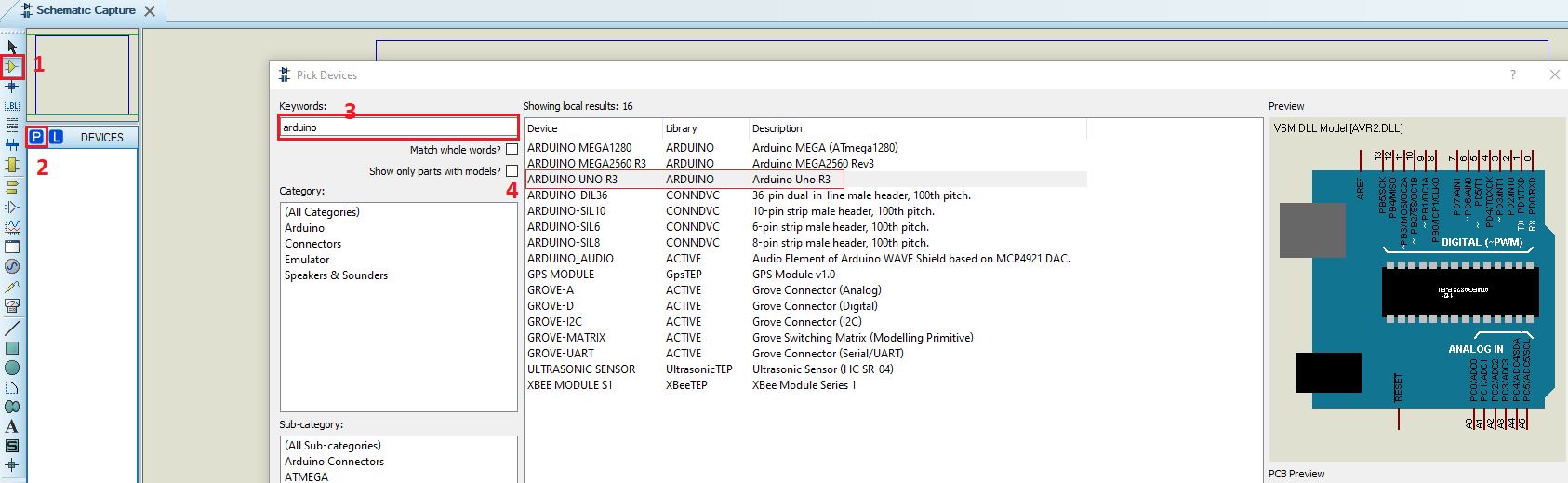Open the Pick Devices help question mark
This screenshot has height=483, width=1568.
(x=1512, y=74)
